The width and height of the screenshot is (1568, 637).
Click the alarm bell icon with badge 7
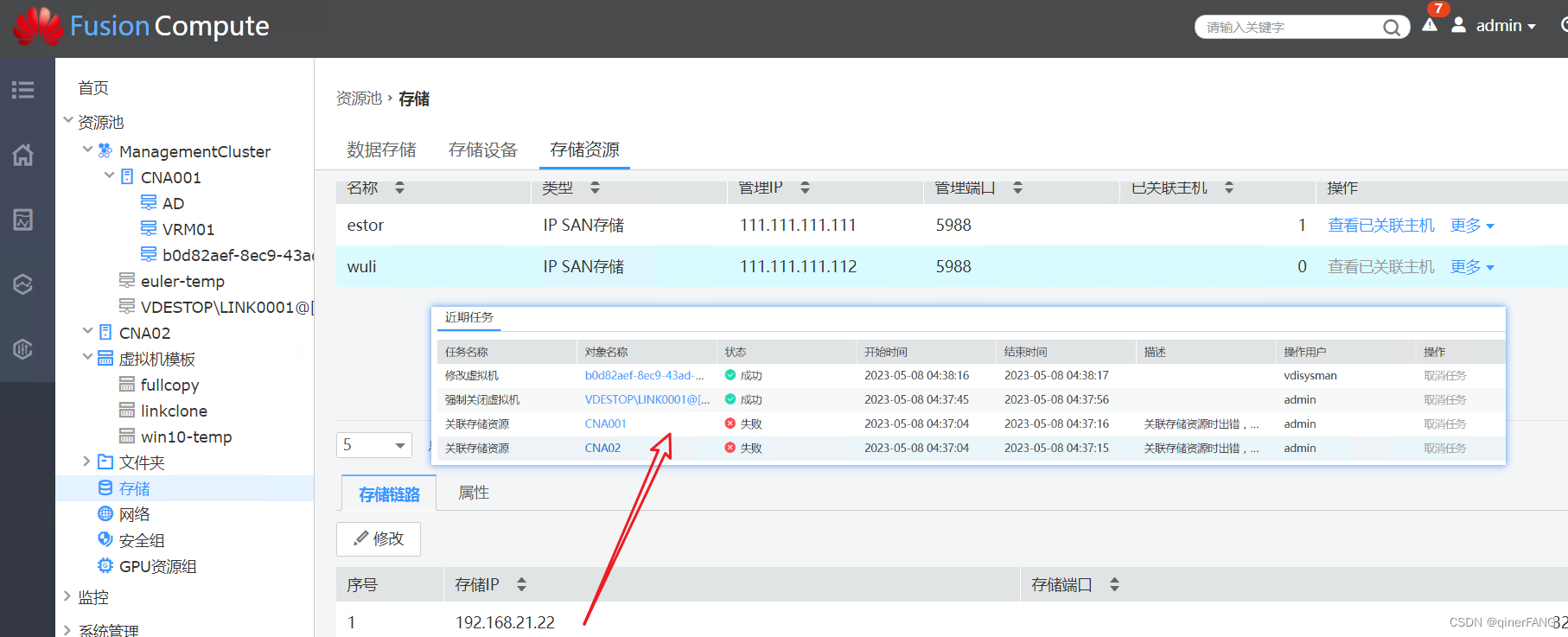[x=1430, y=24]
